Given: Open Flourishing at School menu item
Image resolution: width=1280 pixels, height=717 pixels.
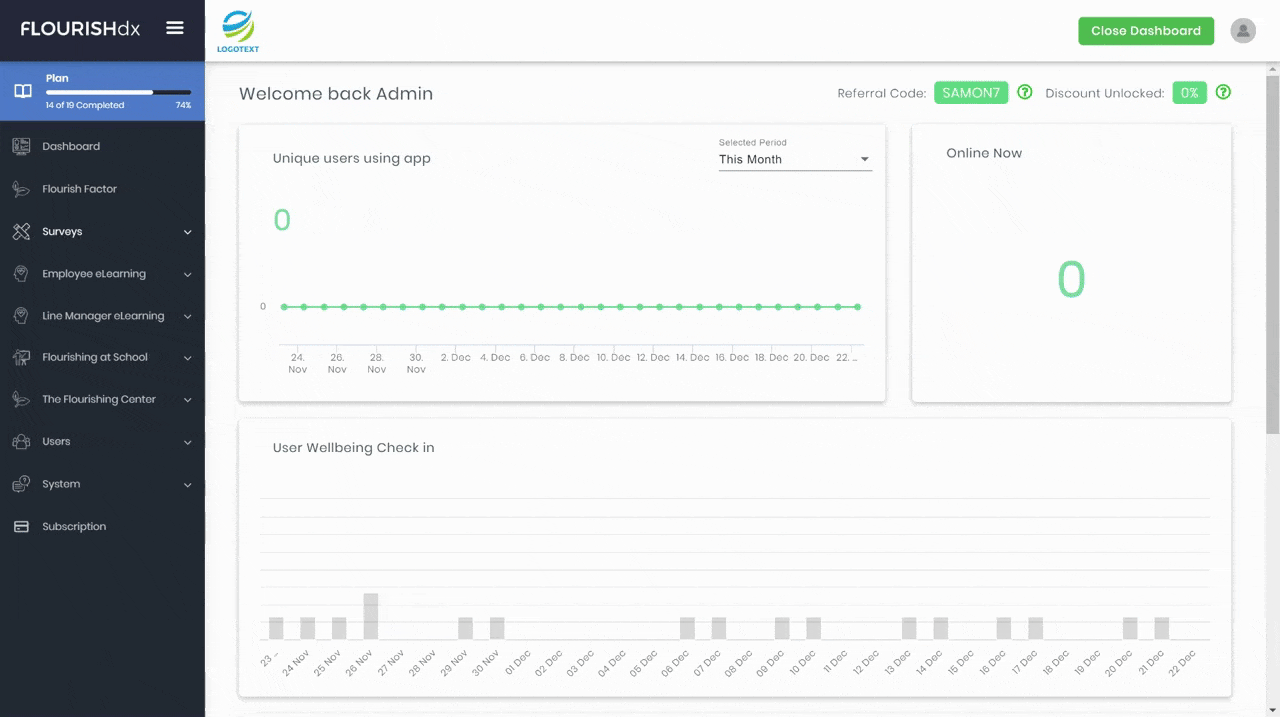Looking at the screenshot, I should coord(102,357).
